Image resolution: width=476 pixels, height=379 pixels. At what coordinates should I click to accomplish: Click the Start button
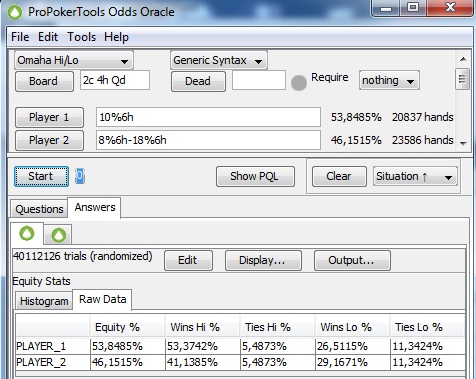41,176
